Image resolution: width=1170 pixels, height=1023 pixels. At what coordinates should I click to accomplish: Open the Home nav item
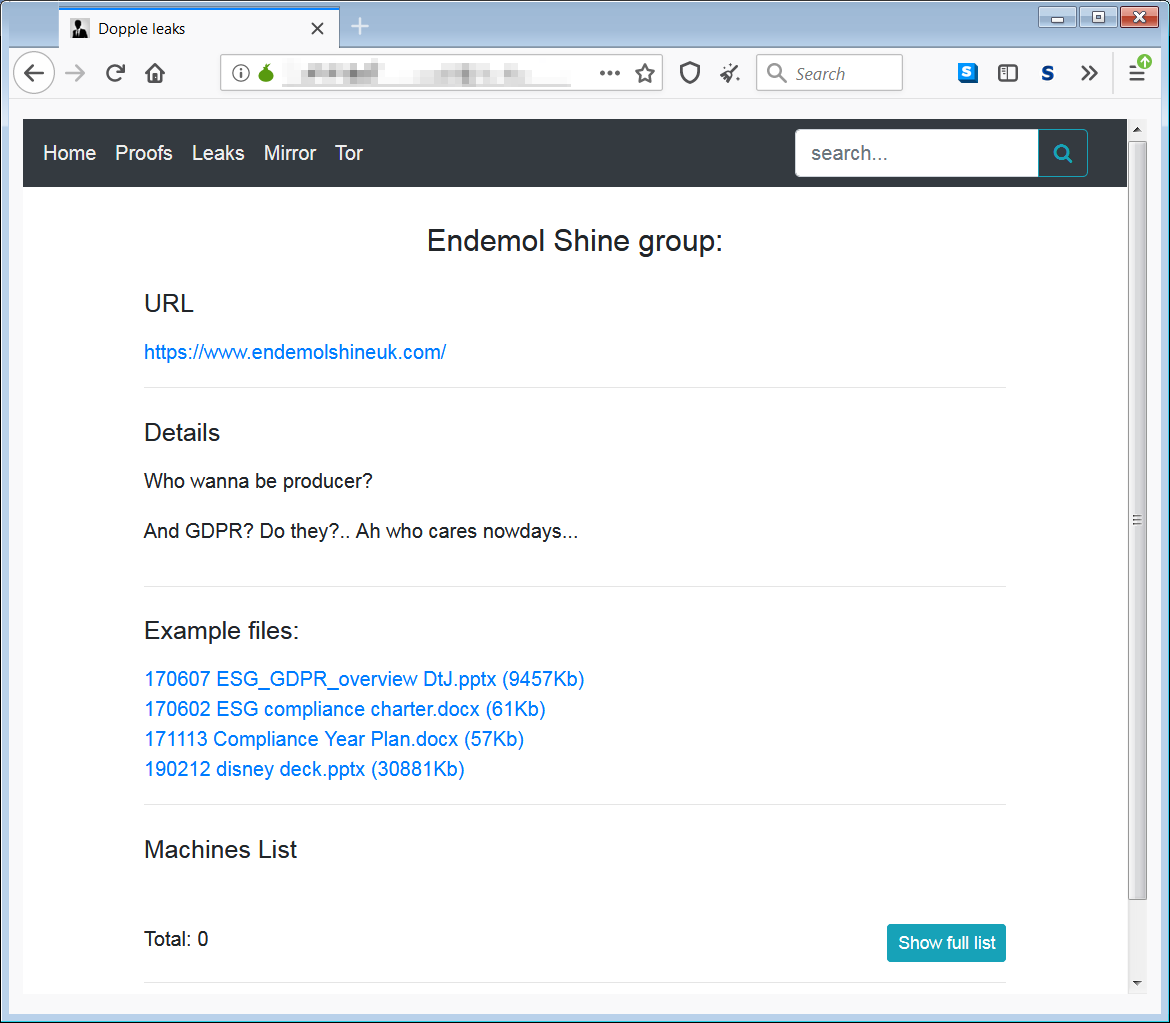pyautogui.click(x=69, y=153)
